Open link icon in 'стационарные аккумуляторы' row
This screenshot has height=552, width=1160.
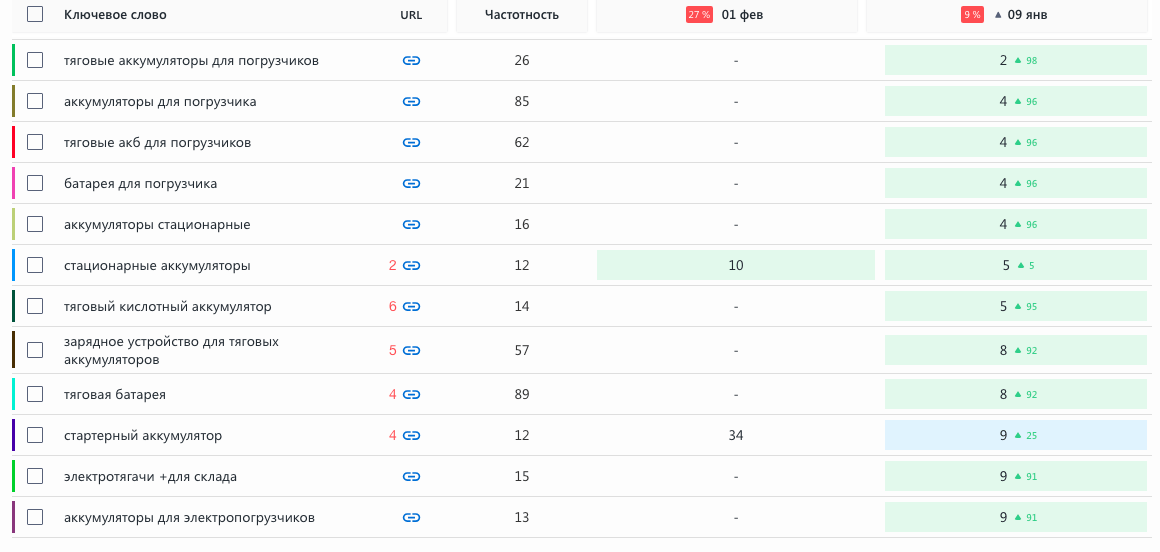pyautogui.click(x=411, y=266)
